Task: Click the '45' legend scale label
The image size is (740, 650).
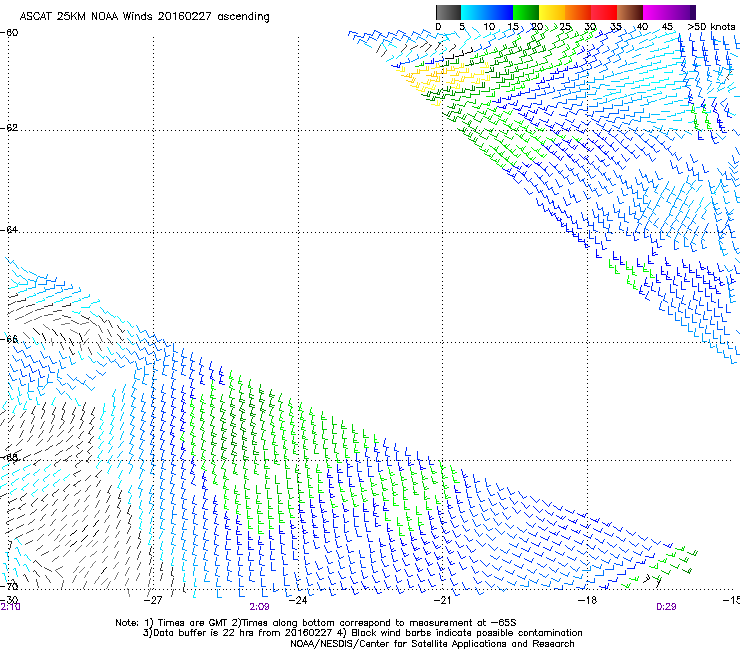Action: 667,26
